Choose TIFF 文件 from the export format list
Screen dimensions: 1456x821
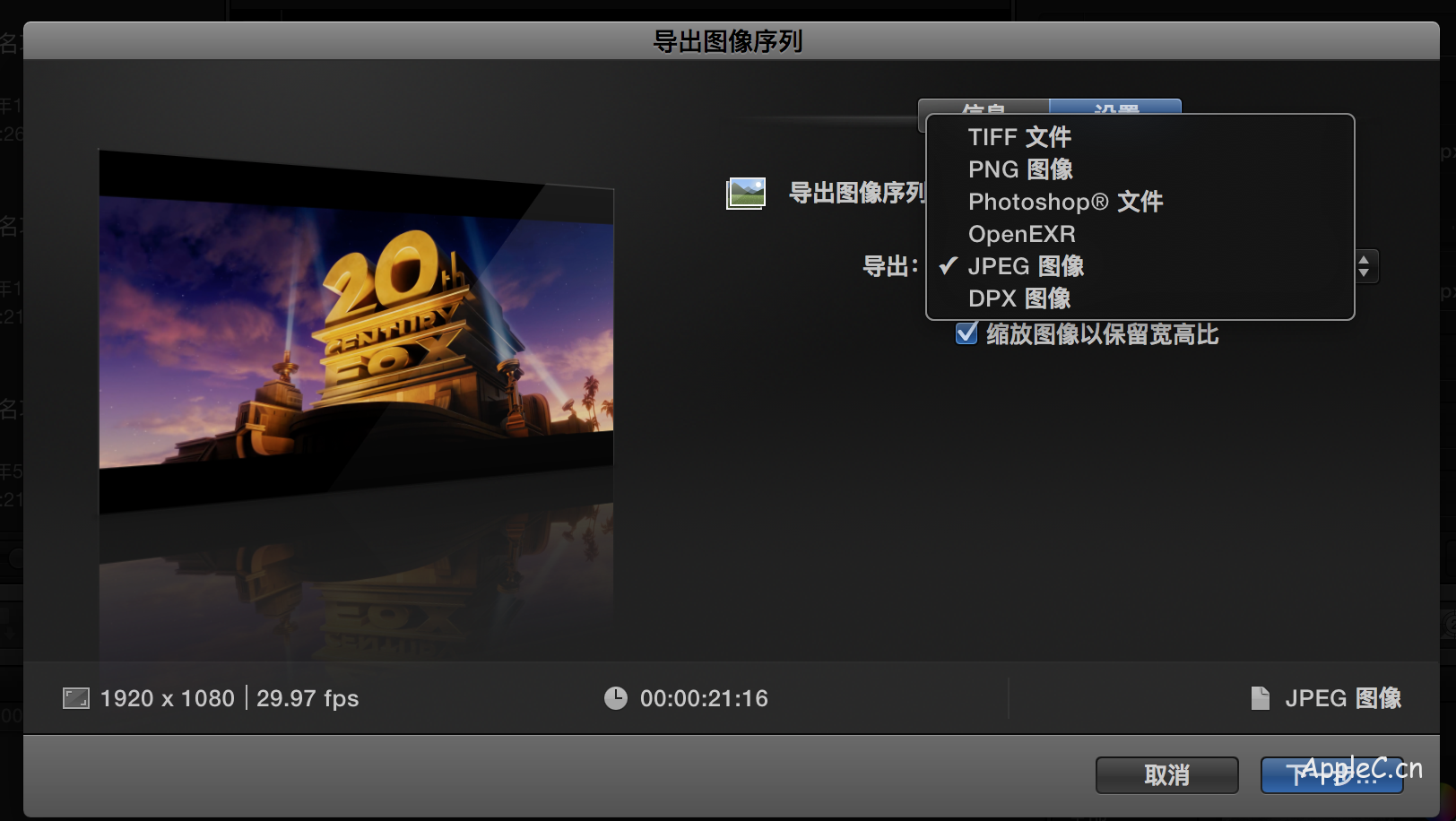point(1140,137)
